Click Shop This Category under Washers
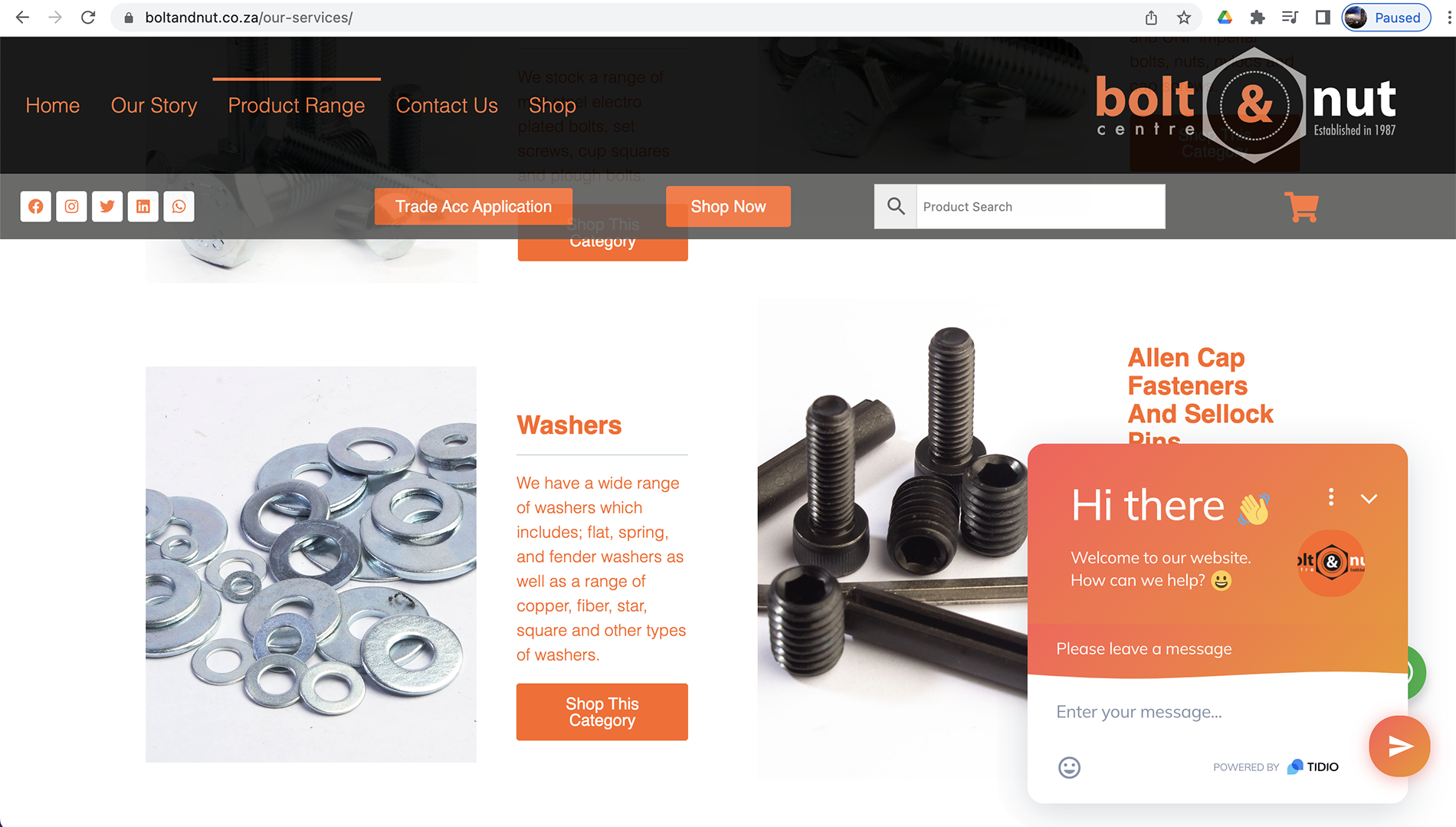Viewport: 1456px width, 827px height. point(602,712)
